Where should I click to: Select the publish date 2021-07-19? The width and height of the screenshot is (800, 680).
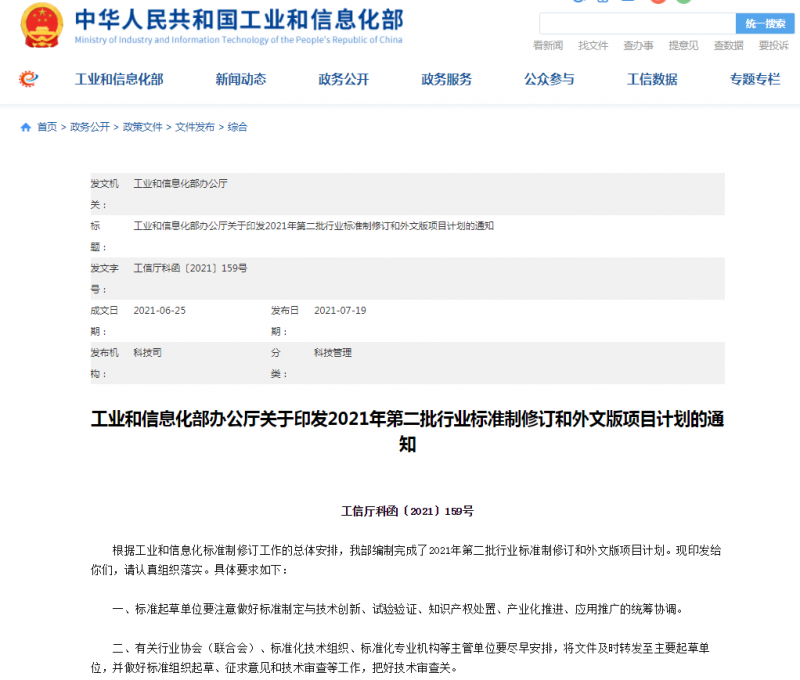[x=340, y=311]
